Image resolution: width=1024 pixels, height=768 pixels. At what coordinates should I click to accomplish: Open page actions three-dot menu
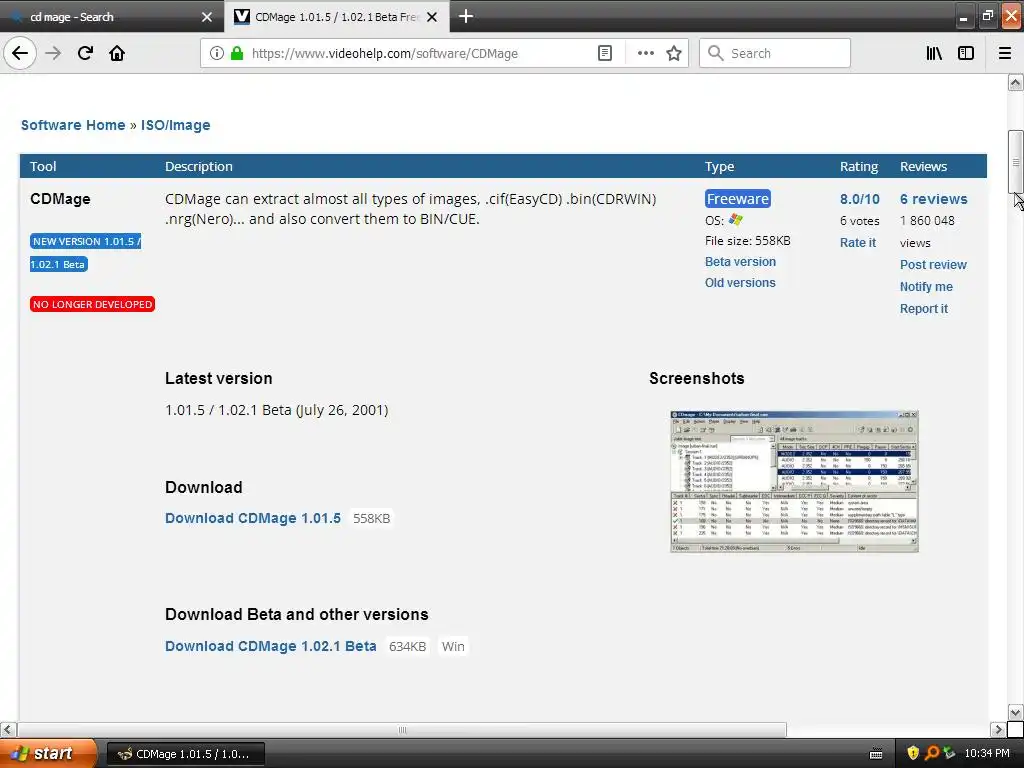[645, 54]
